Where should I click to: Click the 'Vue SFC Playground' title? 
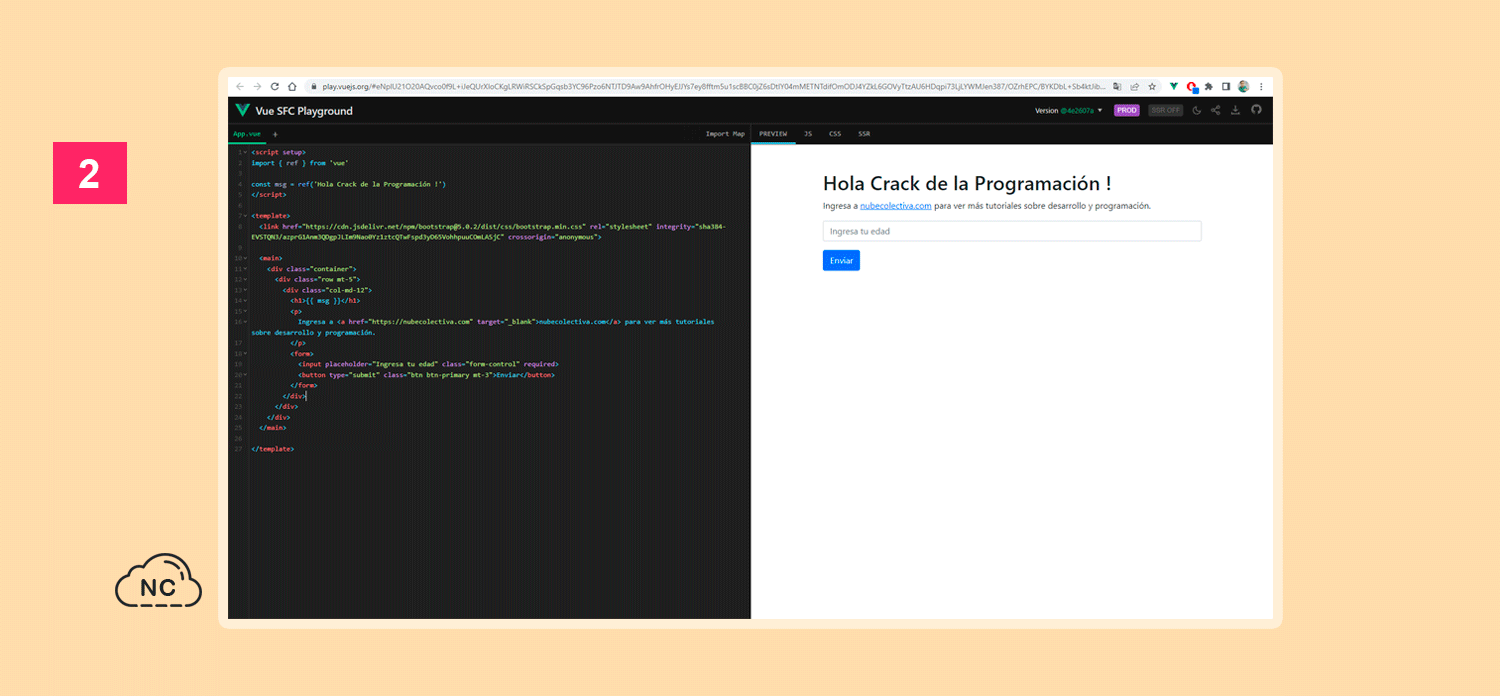(304, 111)
